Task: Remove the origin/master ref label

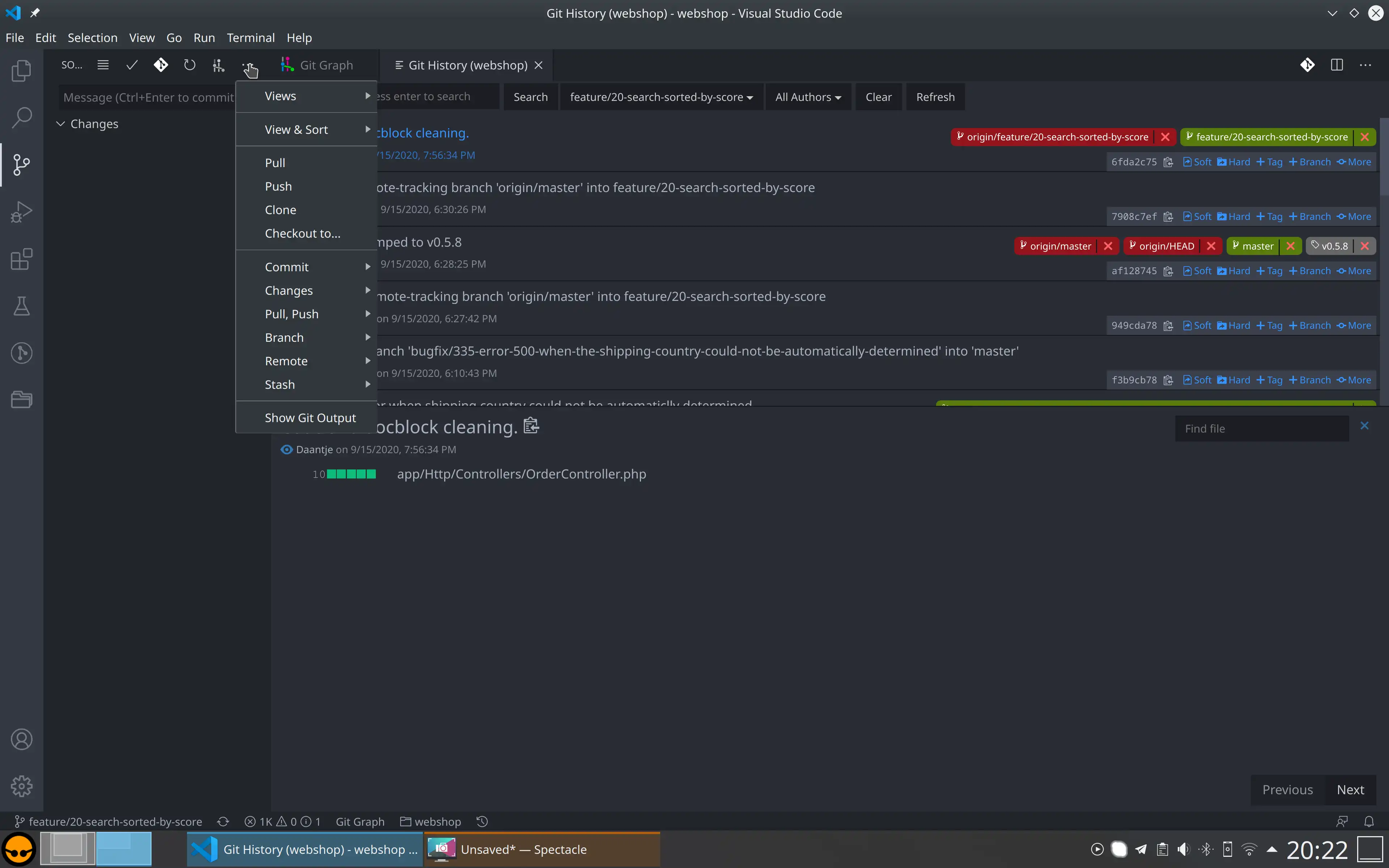Action: click(1108, 246)
